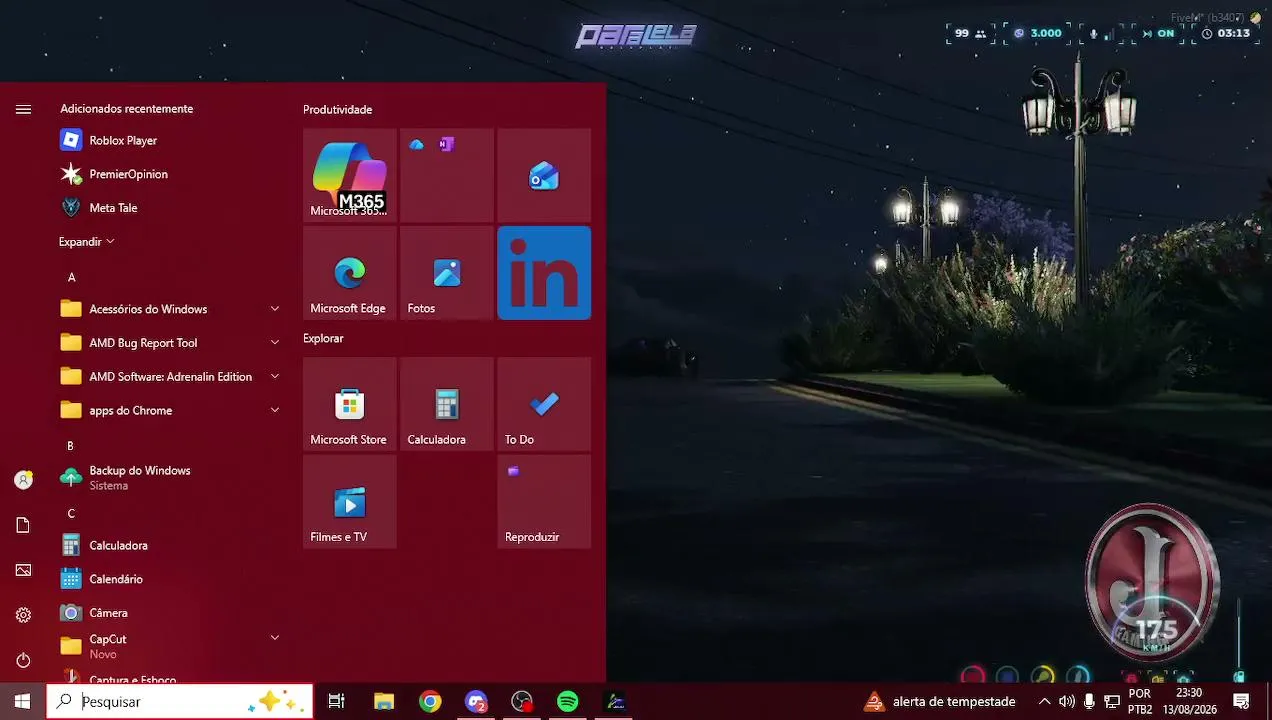Open the Microsoft 365 tile
The width and height of the screenshot is (1272, 720).
(x=349, y=175)
